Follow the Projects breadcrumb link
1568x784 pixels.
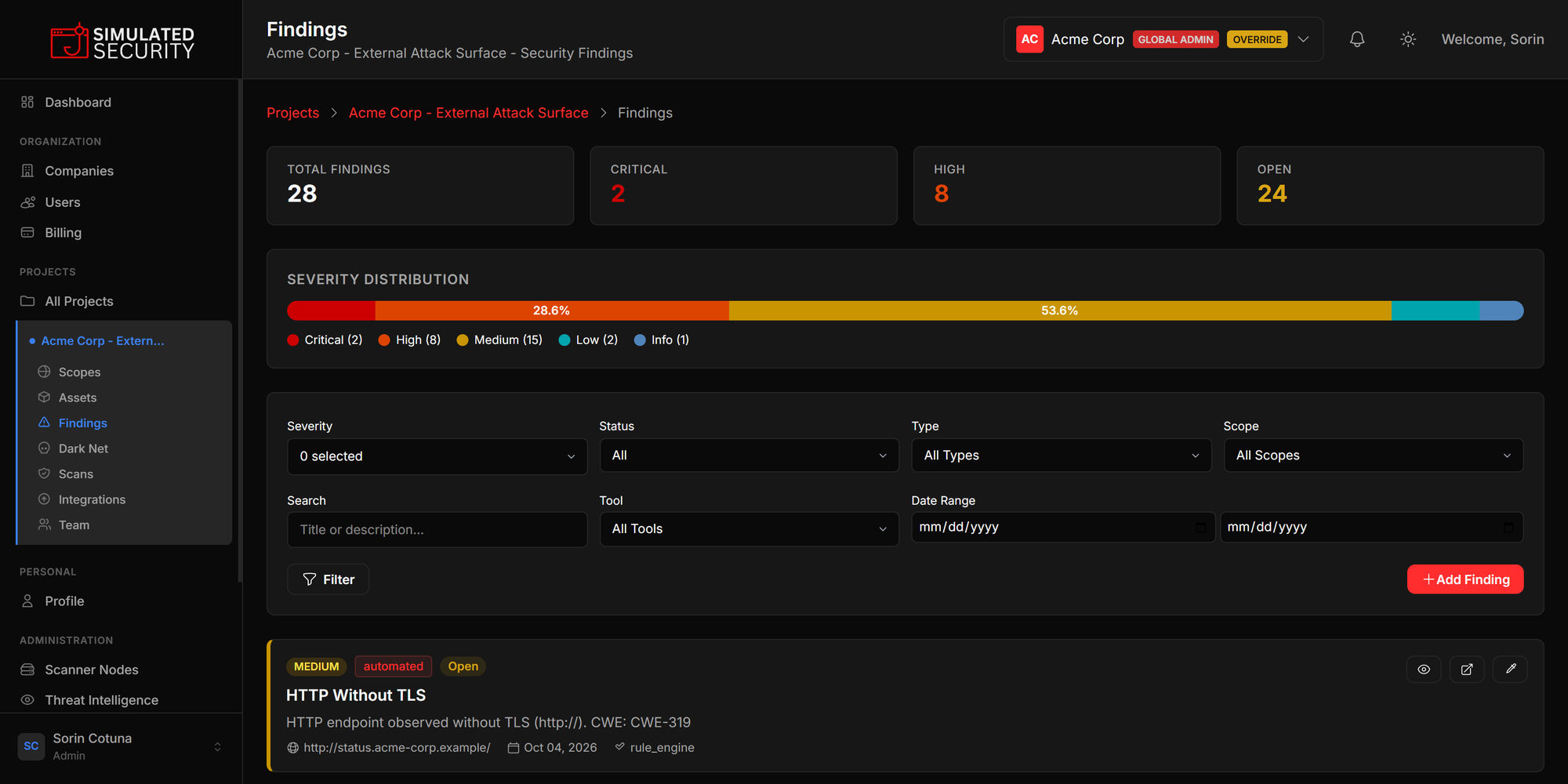pyautogui.click(x=292, y=113)
